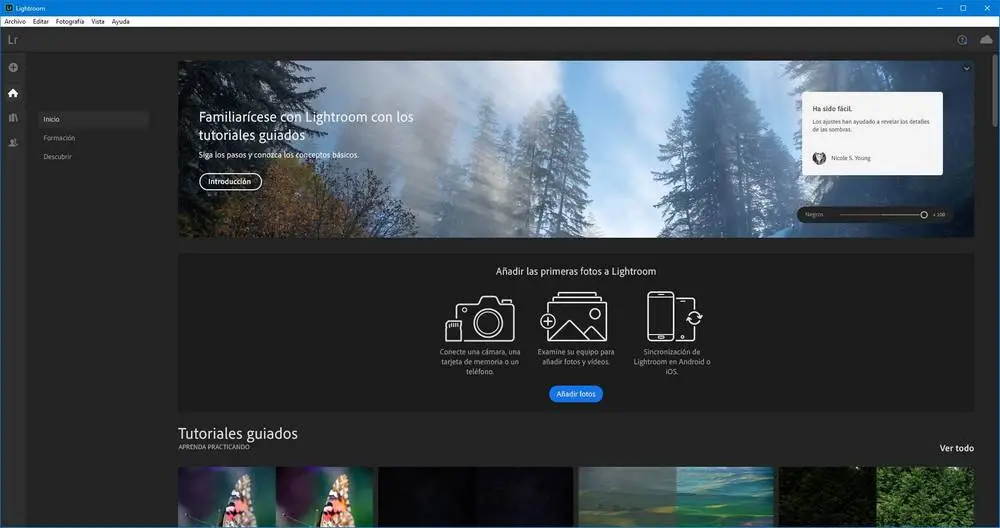
Task: Click 'Tutoriales guiados' heading
Action: click(238, 434)
